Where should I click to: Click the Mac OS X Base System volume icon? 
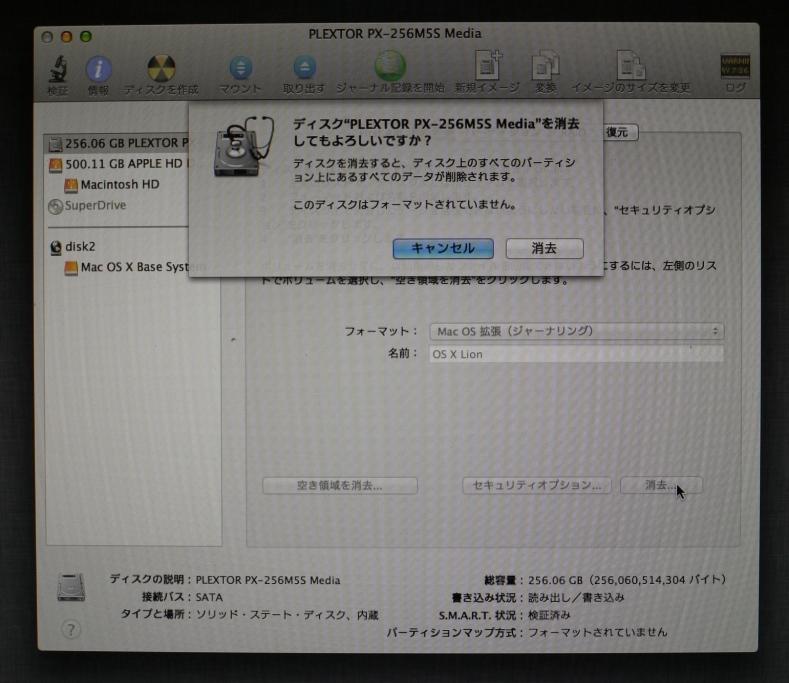[71, 268]
